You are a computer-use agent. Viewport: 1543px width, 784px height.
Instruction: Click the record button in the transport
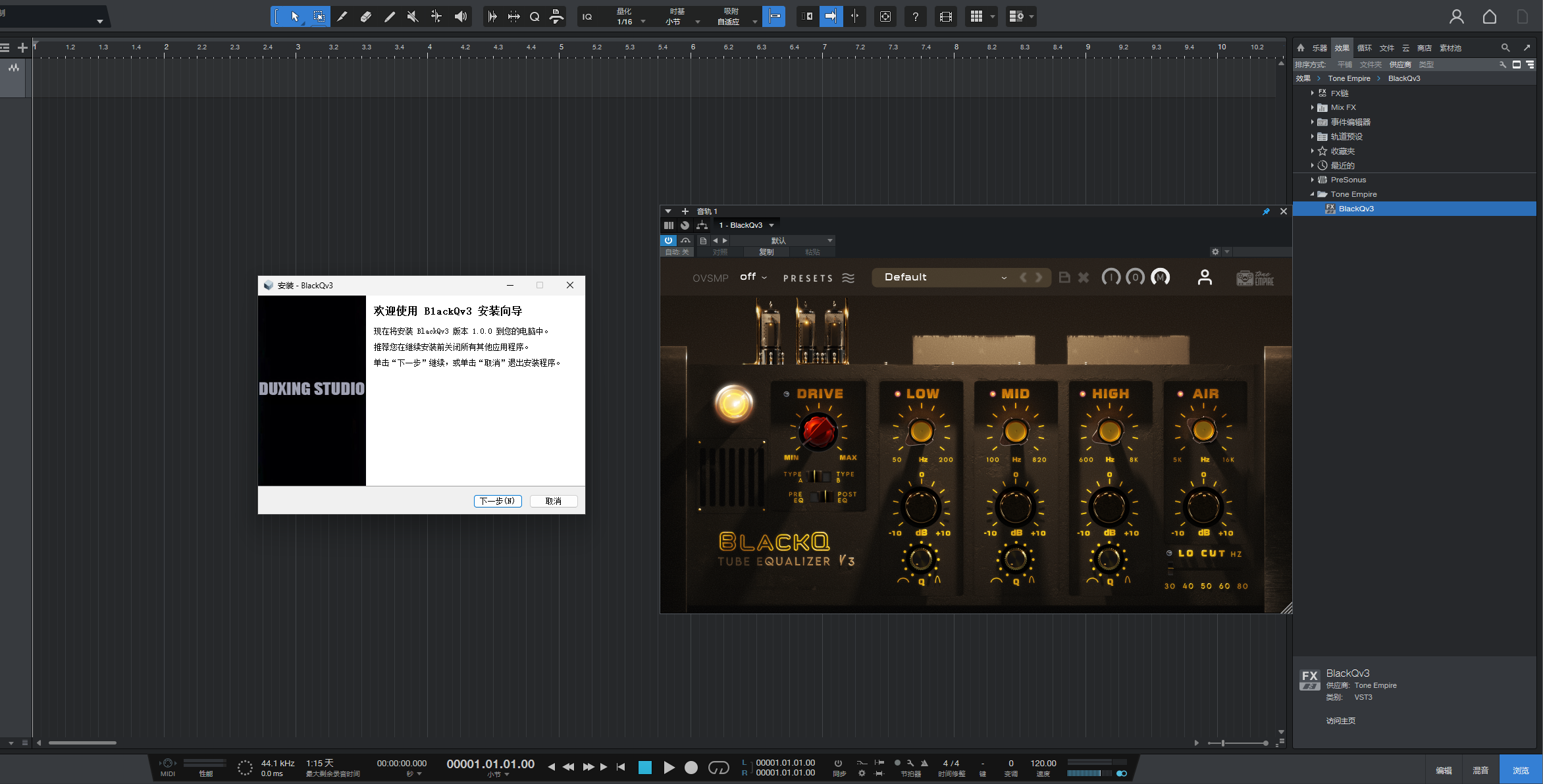(691, 768)
